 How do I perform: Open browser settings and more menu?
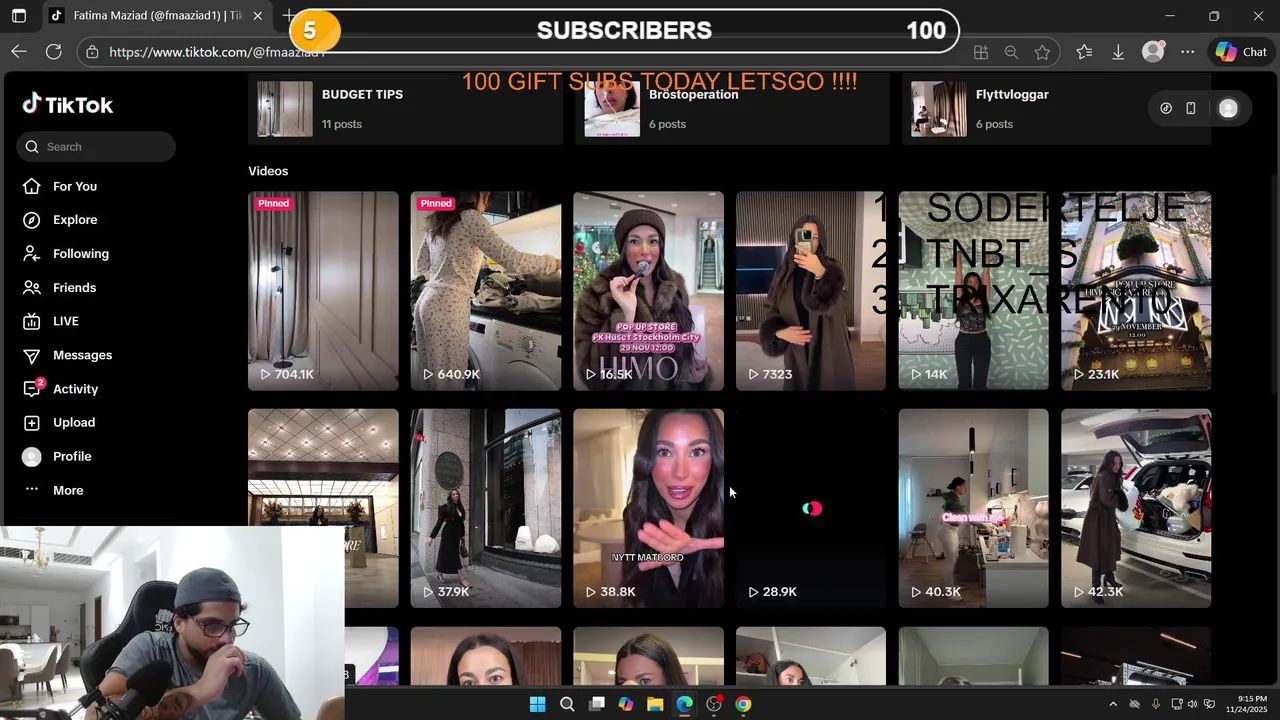pyautogui.click(x=1187, y=52)
